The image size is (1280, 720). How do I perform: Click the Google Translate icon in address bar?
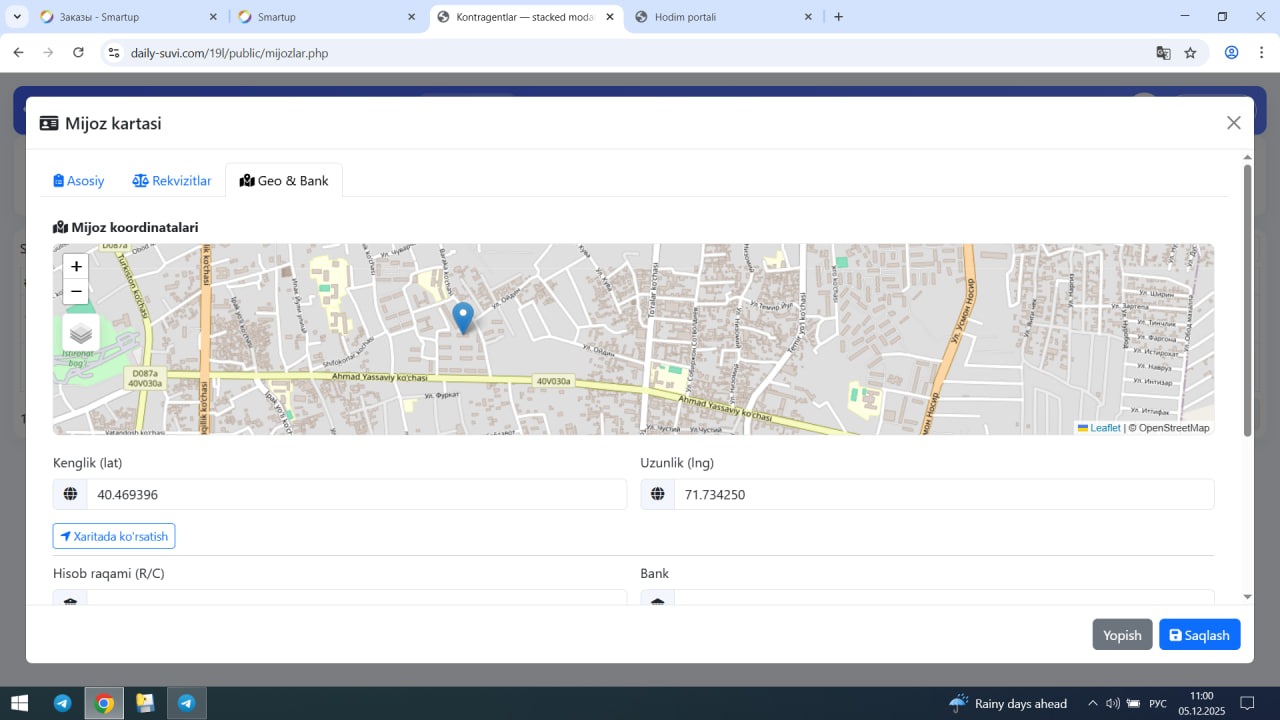pos(1163,53)
